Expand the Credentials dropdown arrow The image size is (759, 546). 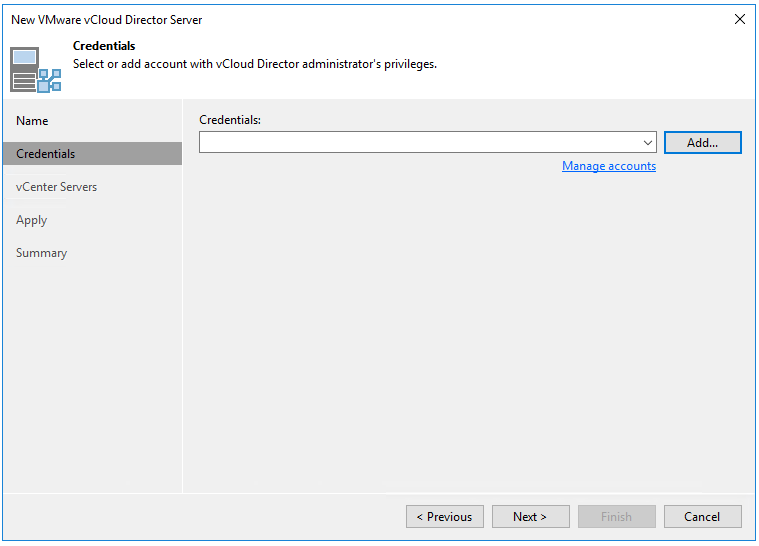[x=648, y=143]
